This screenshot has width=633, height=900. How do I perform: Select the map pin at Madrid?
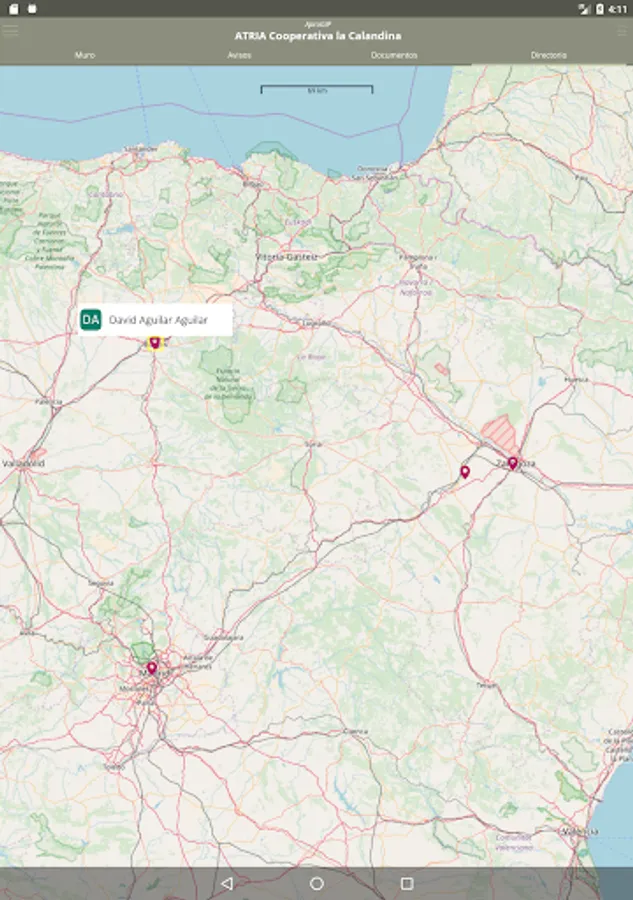152,668
